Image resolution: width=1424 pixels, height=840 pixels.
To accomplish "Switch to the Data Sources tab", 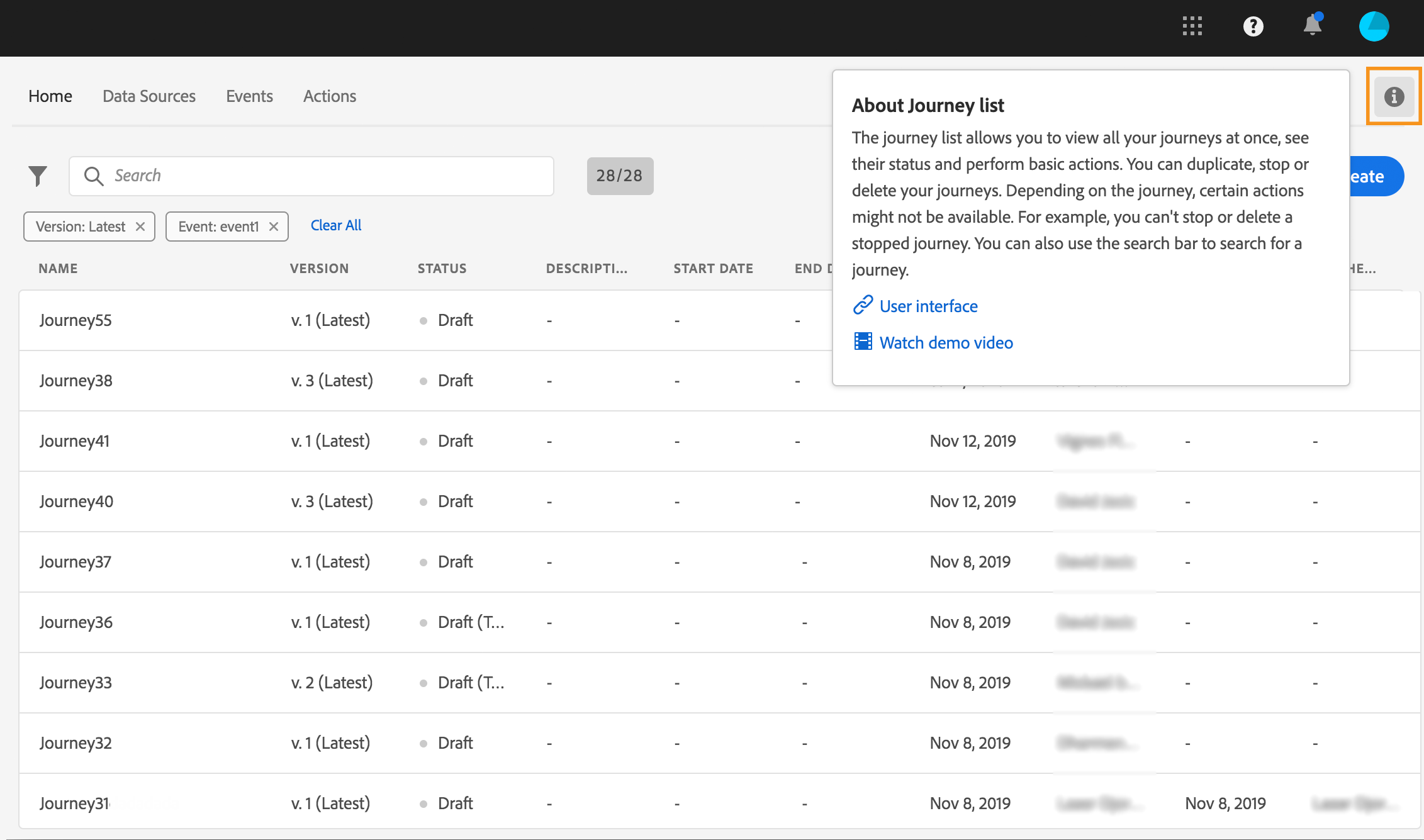I will coord(149,96).
